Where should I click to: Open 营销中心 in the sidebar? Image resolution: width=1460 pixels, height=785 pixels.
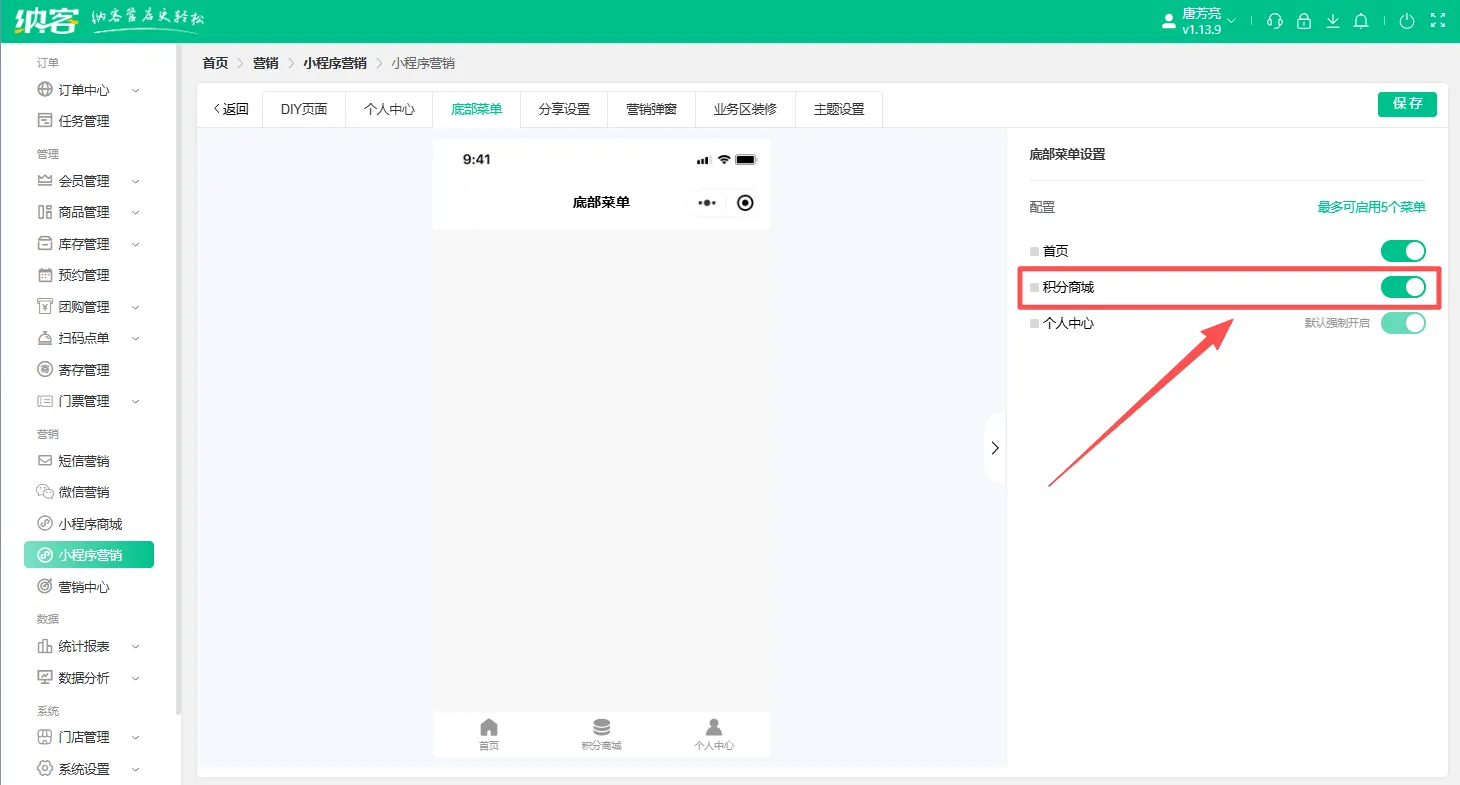pyautogui.click(x=84, y=587)
